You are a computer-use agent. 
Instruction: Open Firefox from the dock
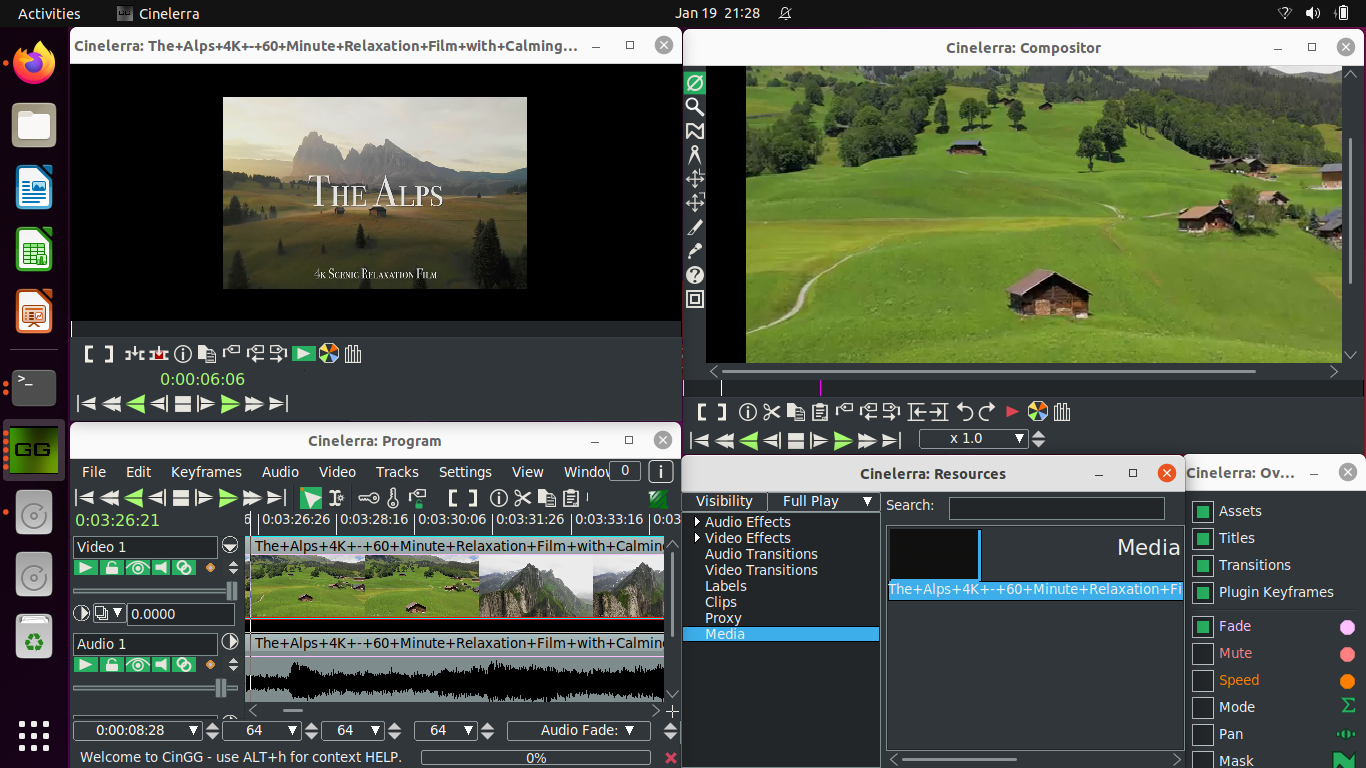coord(34,63)
